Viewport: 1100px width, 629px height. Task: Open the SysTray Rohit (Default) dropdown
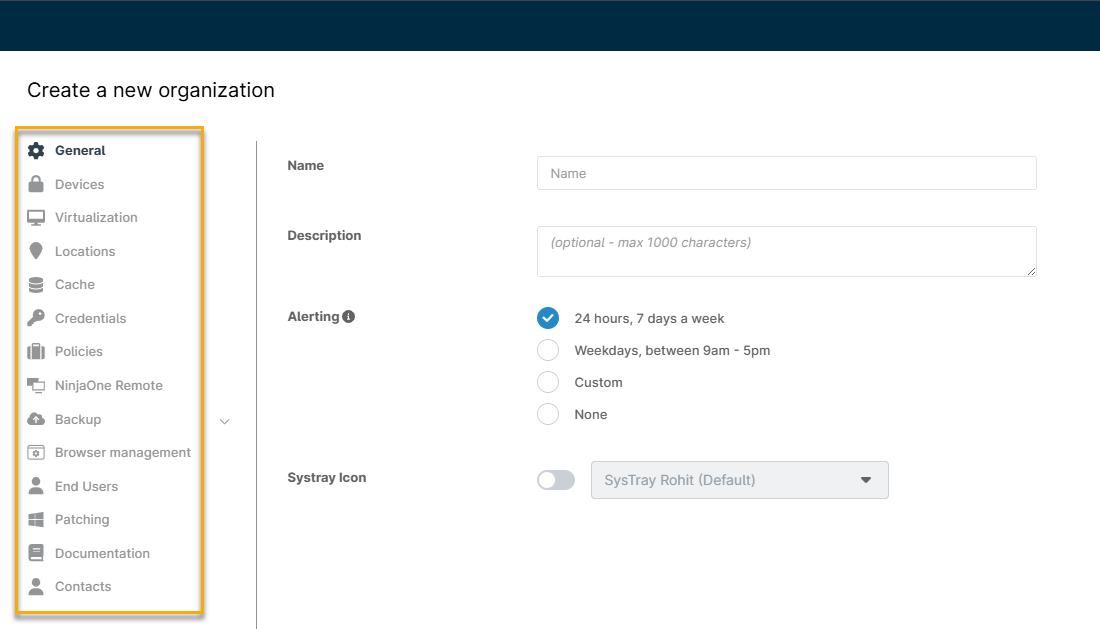click(739, 480)
